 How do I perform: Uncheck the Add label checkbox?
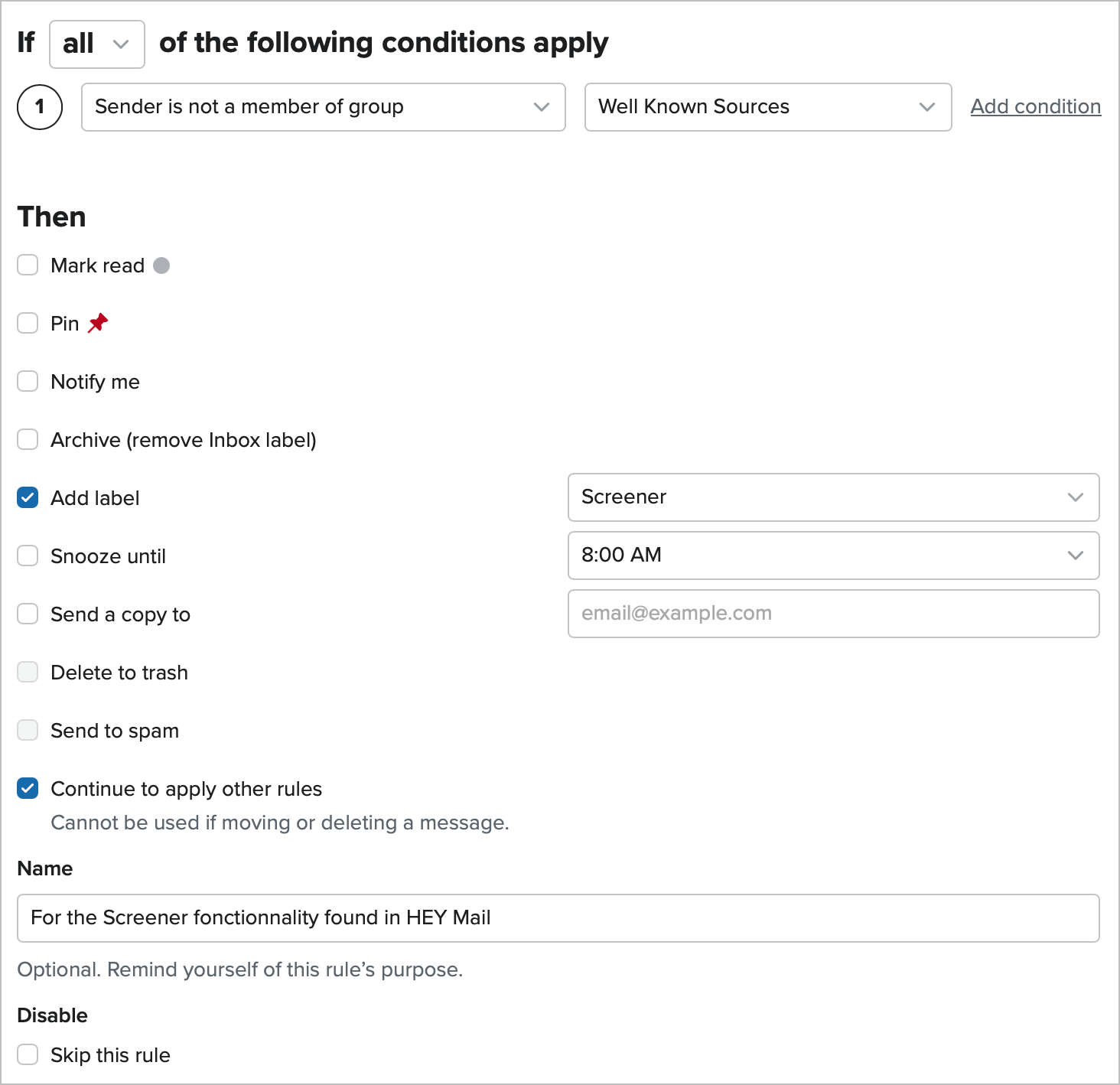click(x=28, y=498)
